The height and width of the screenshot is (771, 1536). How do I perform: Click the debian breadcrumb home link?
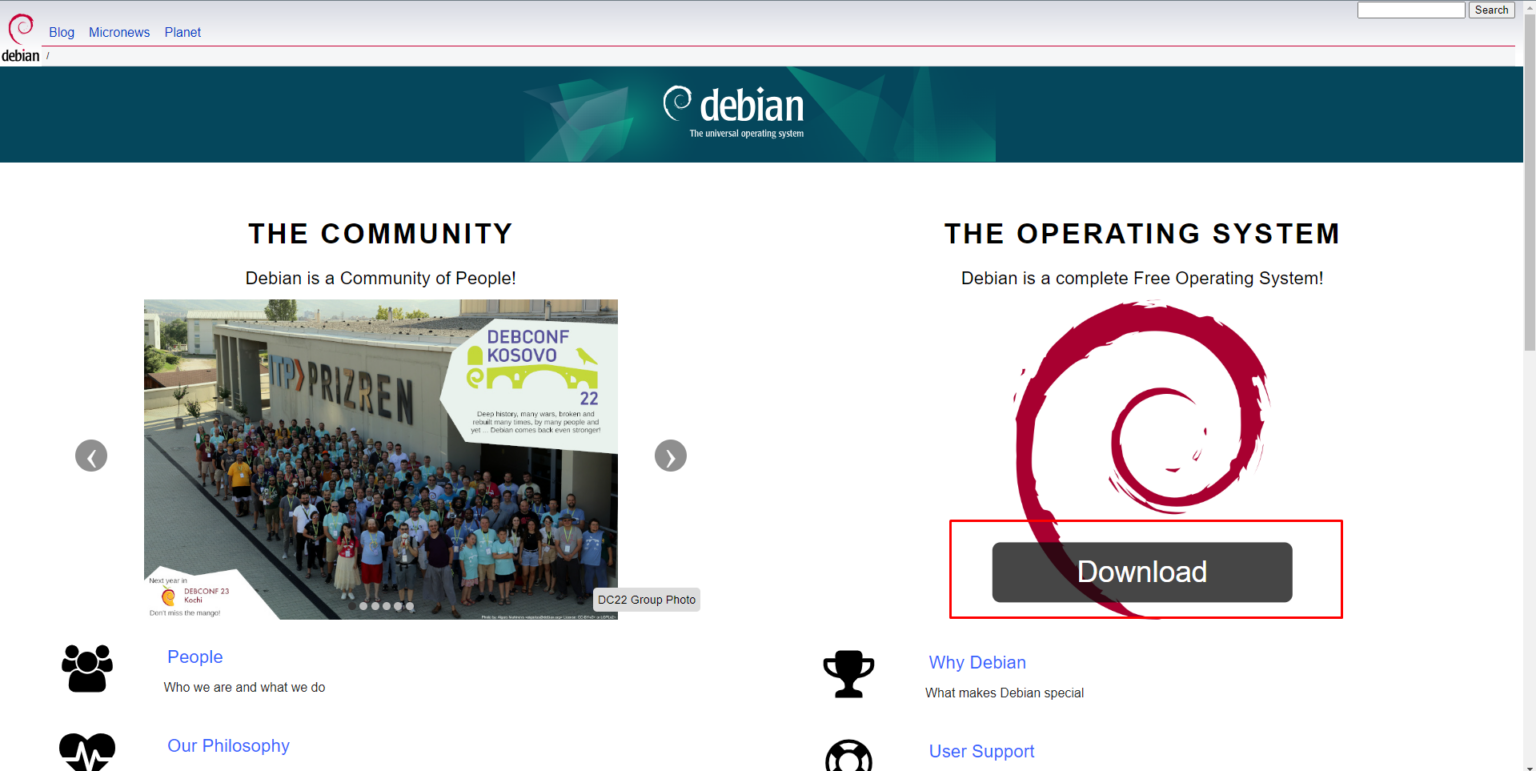[x=20, y=56]
